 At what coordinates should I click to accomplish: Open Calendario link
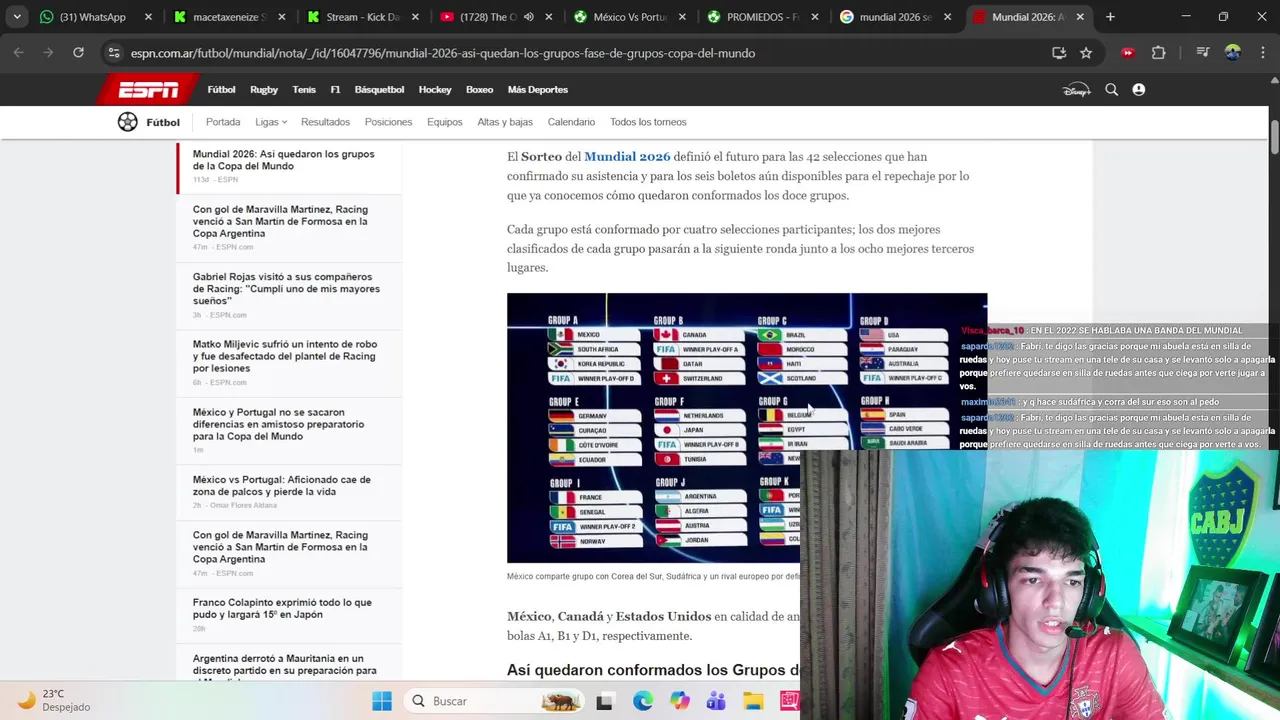[x=571, y=122]
